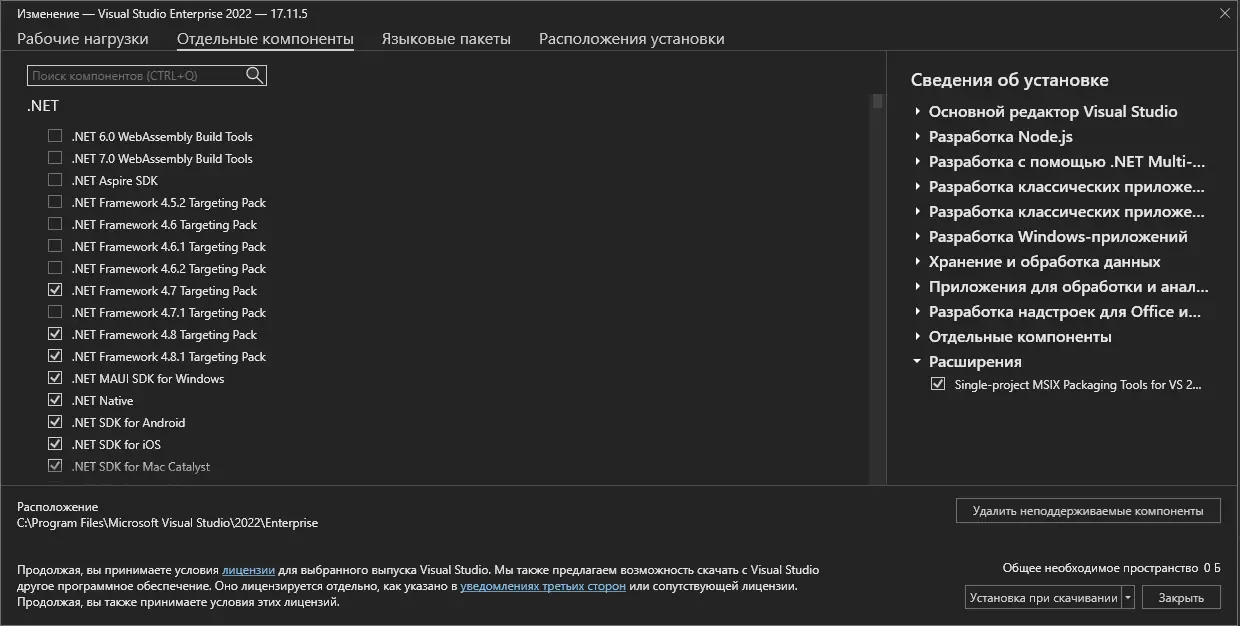Expand Основной редактор Visual Studio
The image size is (1240, 626).
click(x=917, y=112)
